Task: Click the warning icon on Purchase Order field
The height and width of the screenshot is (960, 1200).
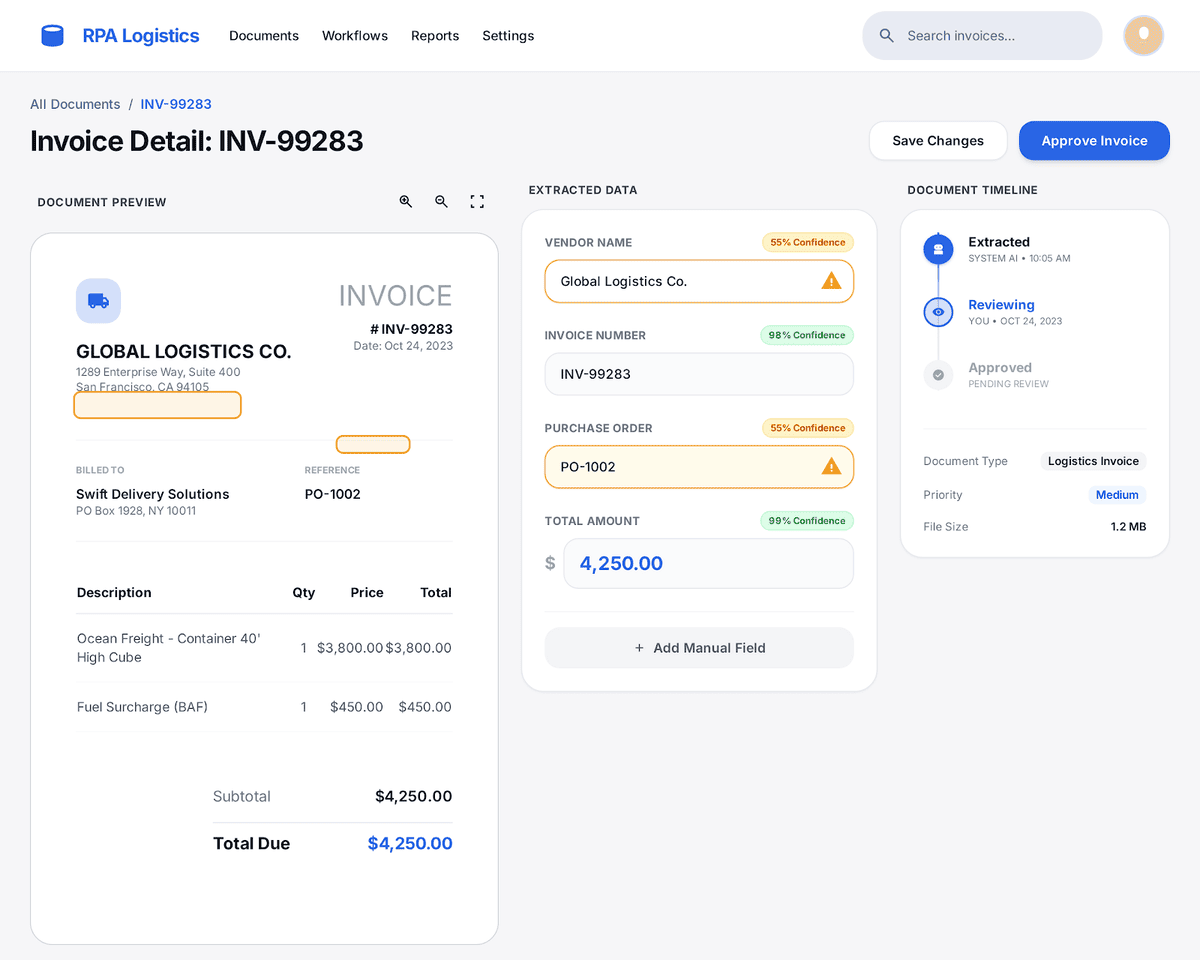Action: click(831, 466)
